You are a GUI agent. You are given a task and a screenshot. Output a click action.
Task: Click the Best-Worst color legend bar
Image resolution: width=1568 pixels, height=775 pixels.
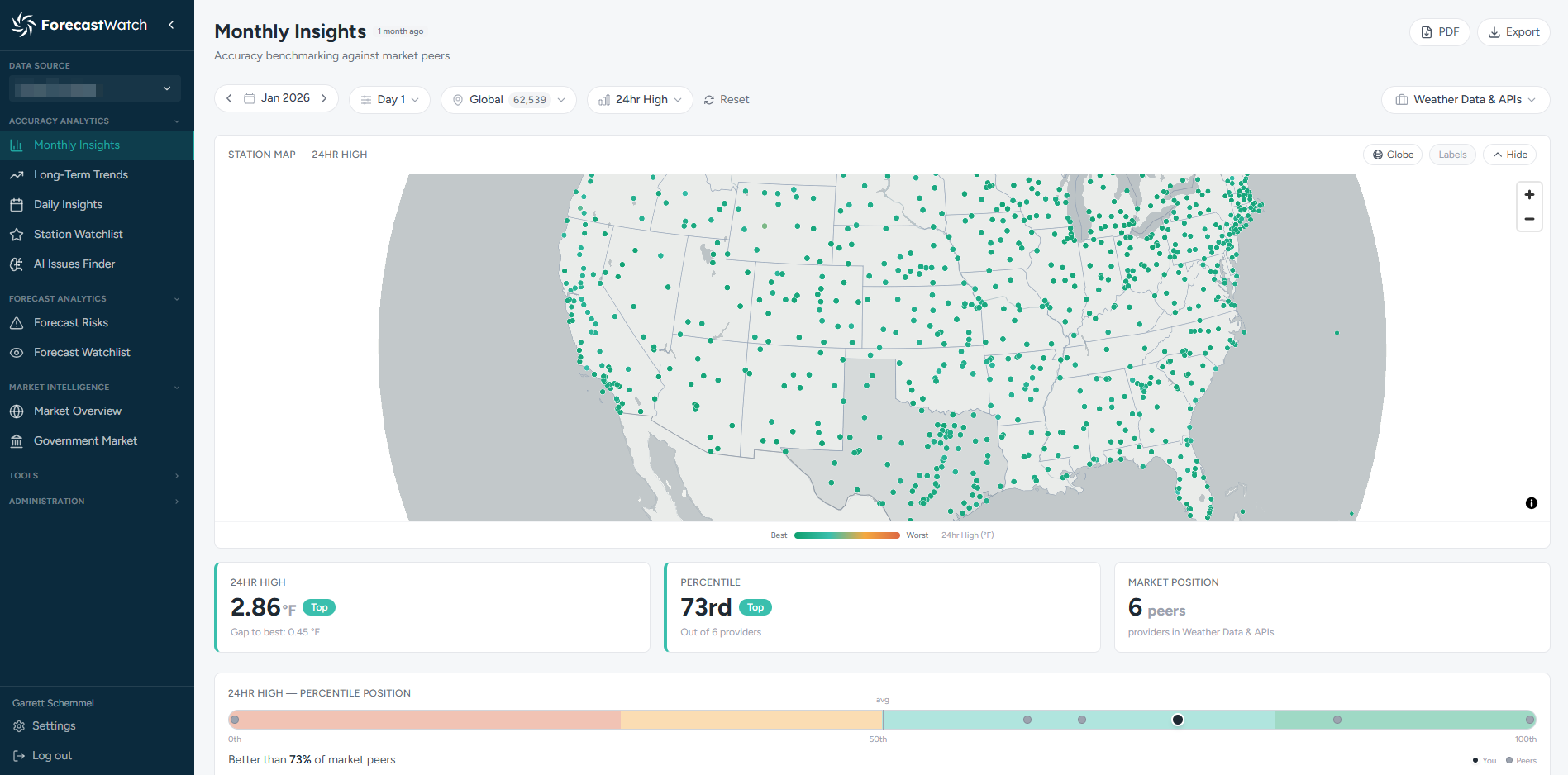tap(846, 535)
